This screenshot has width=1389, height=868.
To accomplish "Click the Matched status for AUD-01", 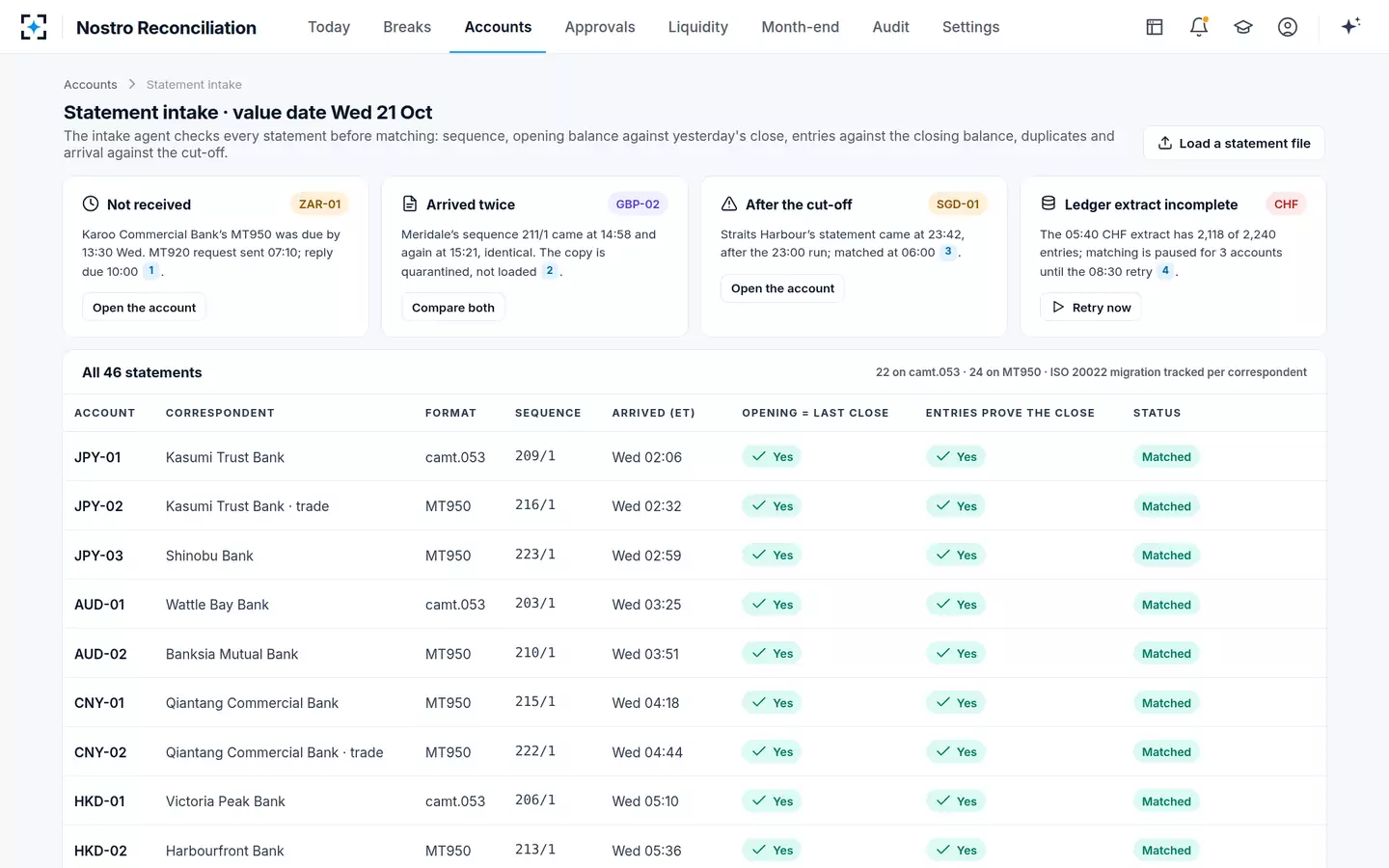I will point(1166,605).
